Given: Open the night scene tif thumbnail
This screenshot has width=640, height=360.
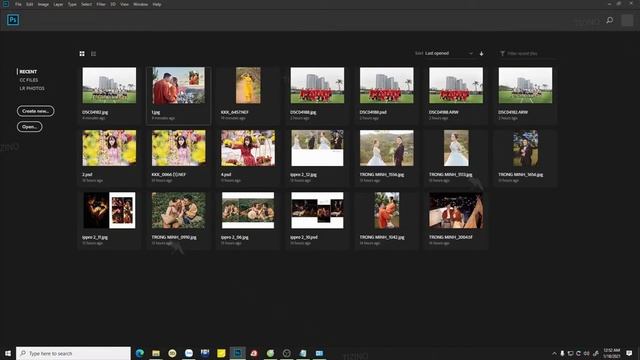Looking at the screenshot, I should point(456,210).
